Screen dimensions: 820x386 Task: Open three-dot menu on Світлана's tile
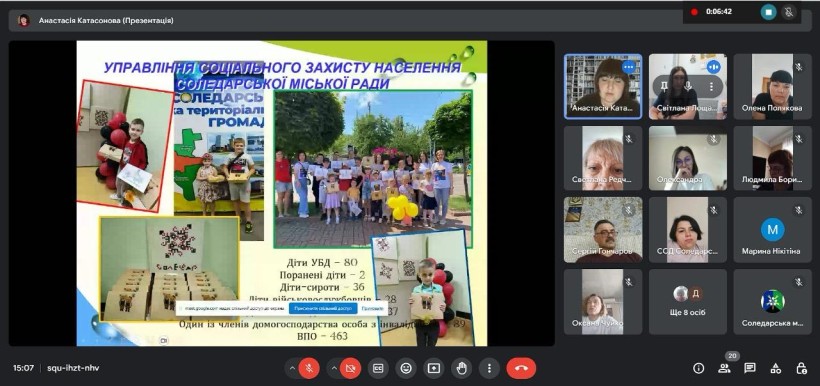point(711,86)
